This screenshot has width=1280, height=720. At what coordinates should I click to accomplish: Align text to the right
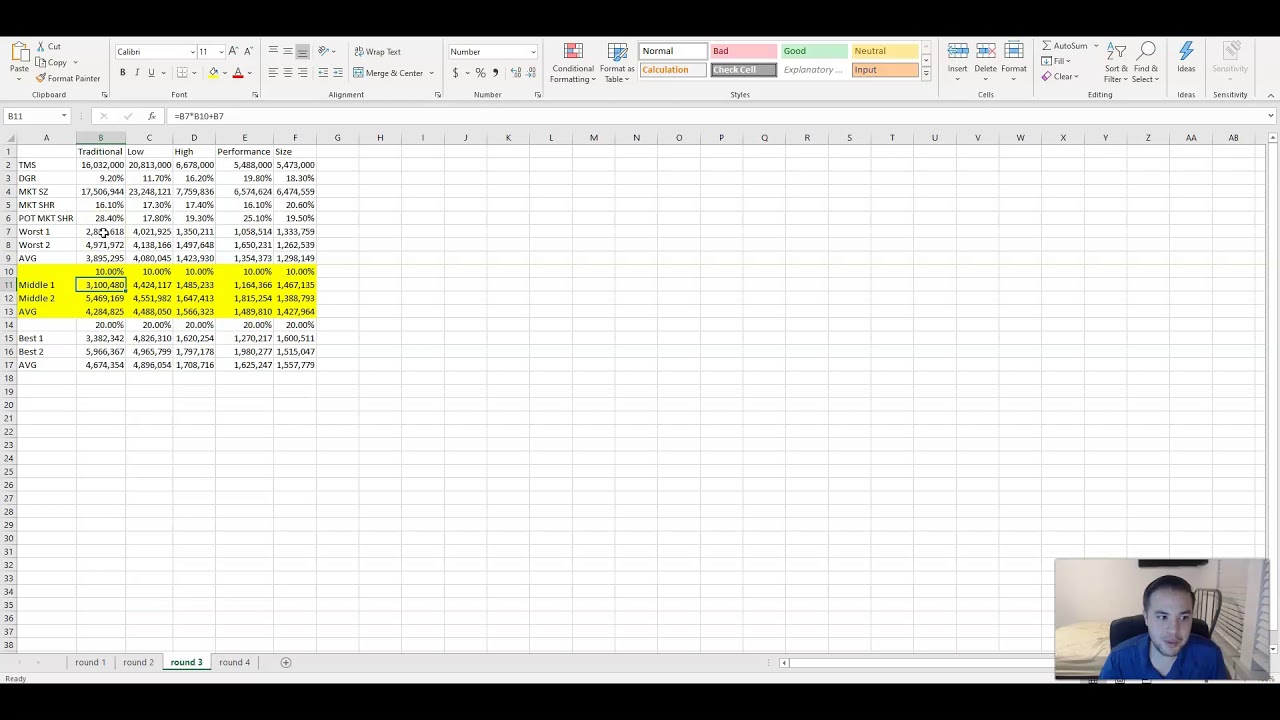coord(303,73)
